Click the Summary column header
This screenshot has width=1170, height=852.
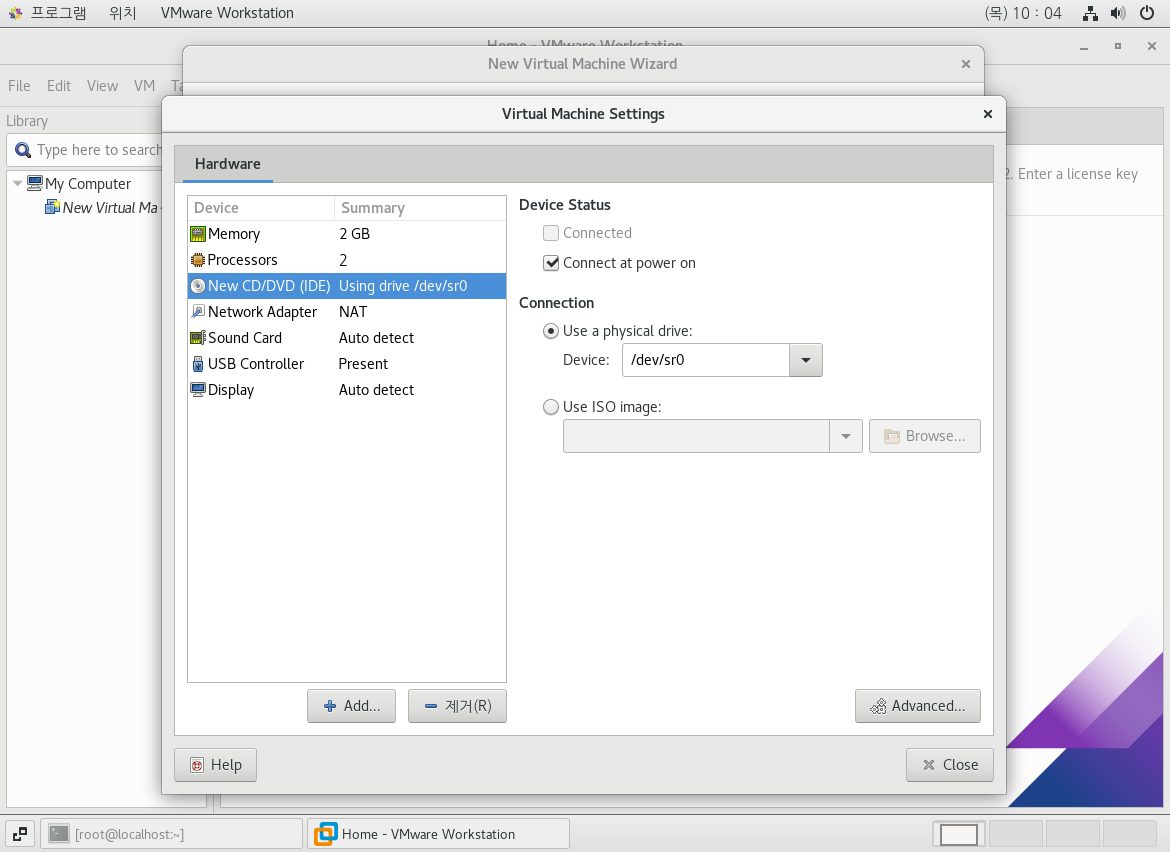coord(420,208)
